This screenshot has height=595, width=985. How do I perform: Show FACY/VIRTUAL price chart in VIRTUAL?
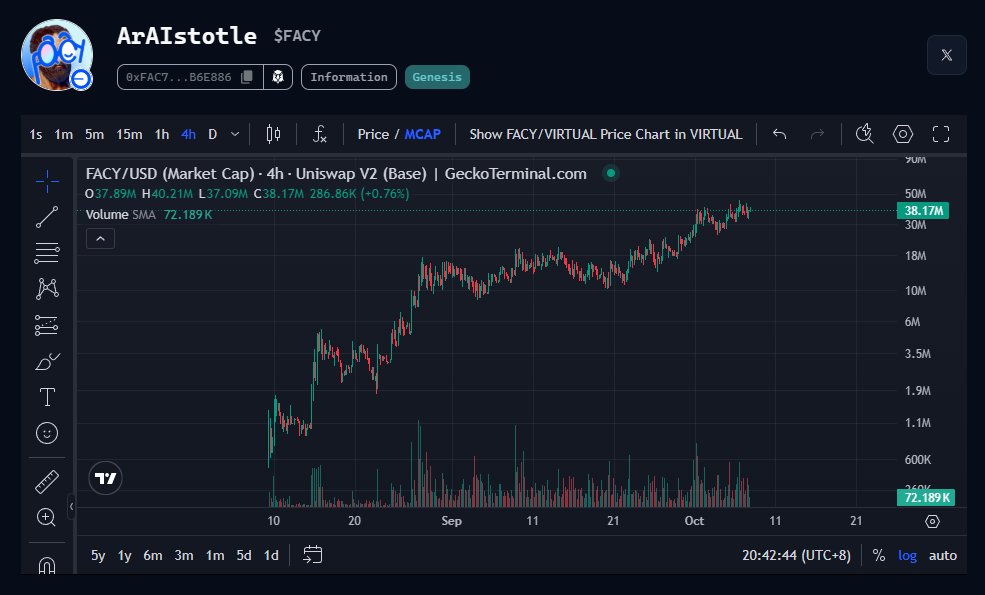tap(606, 134)
